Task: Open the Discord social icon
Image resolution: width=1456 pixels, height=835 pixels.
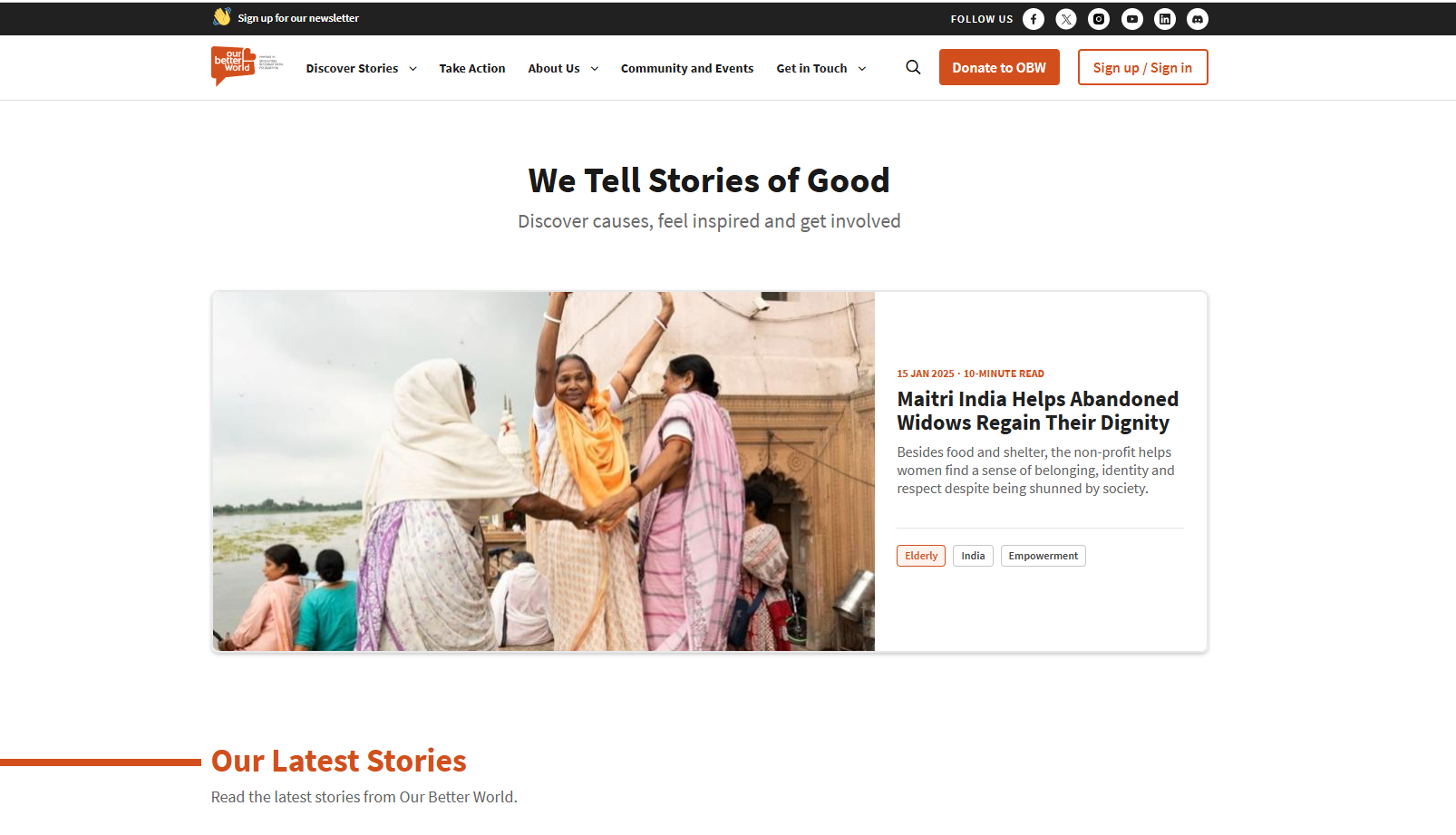Action: pyautogui.click(x=1198, y=19)
